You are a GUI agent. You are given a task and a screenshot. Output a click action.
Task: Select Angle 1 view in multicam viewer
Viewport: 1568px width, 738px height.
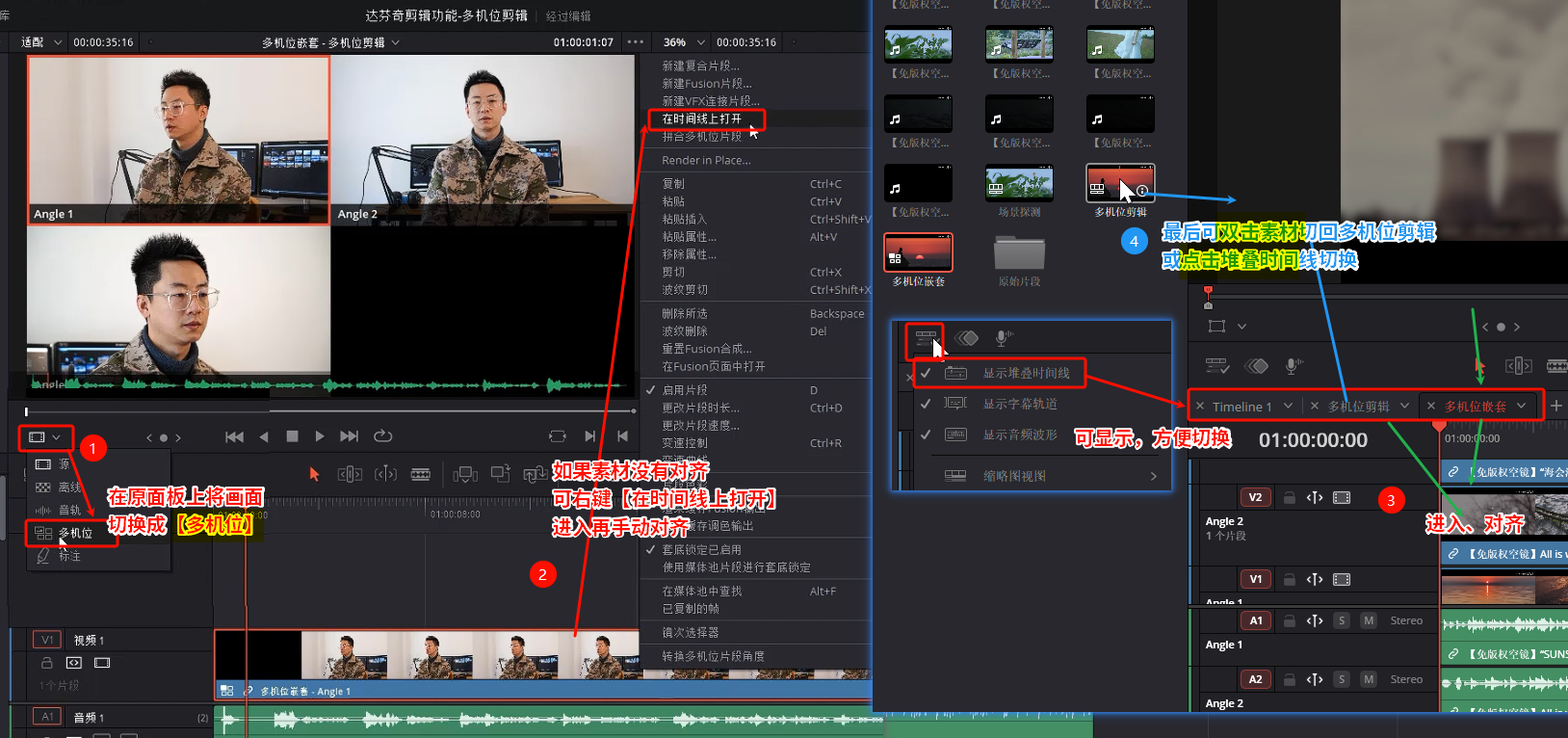coord(179,140)
